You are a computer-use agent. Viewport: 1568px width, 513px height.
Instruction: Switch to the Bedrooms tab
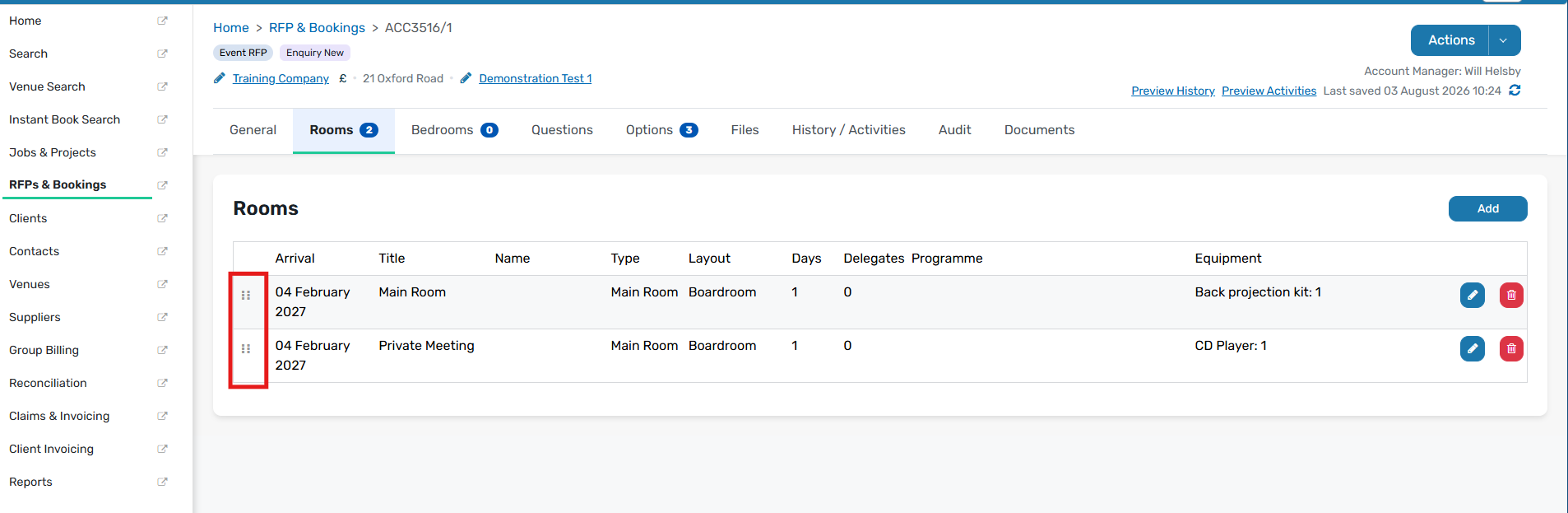(455, 130)
